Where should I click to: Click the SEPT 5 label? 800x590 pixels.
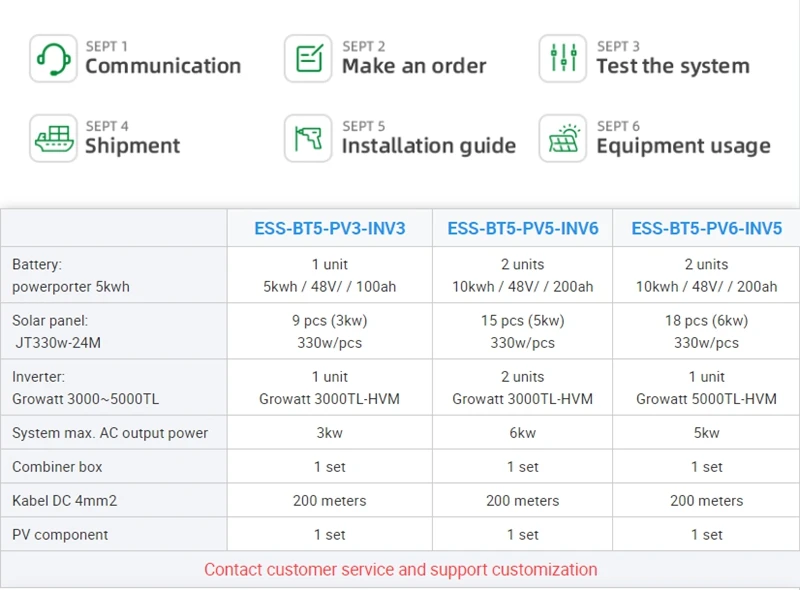point(363,126)
